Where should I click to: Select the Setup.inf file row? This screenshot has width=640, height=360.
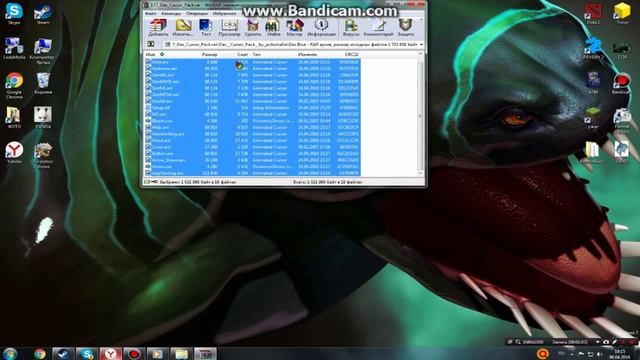point(252,108)
